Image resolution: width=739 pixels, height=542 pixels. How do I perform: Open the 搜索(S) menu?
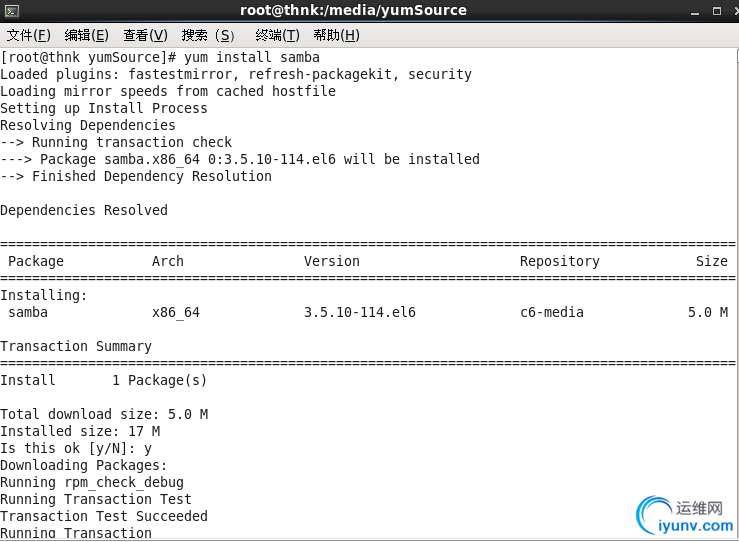208,35
